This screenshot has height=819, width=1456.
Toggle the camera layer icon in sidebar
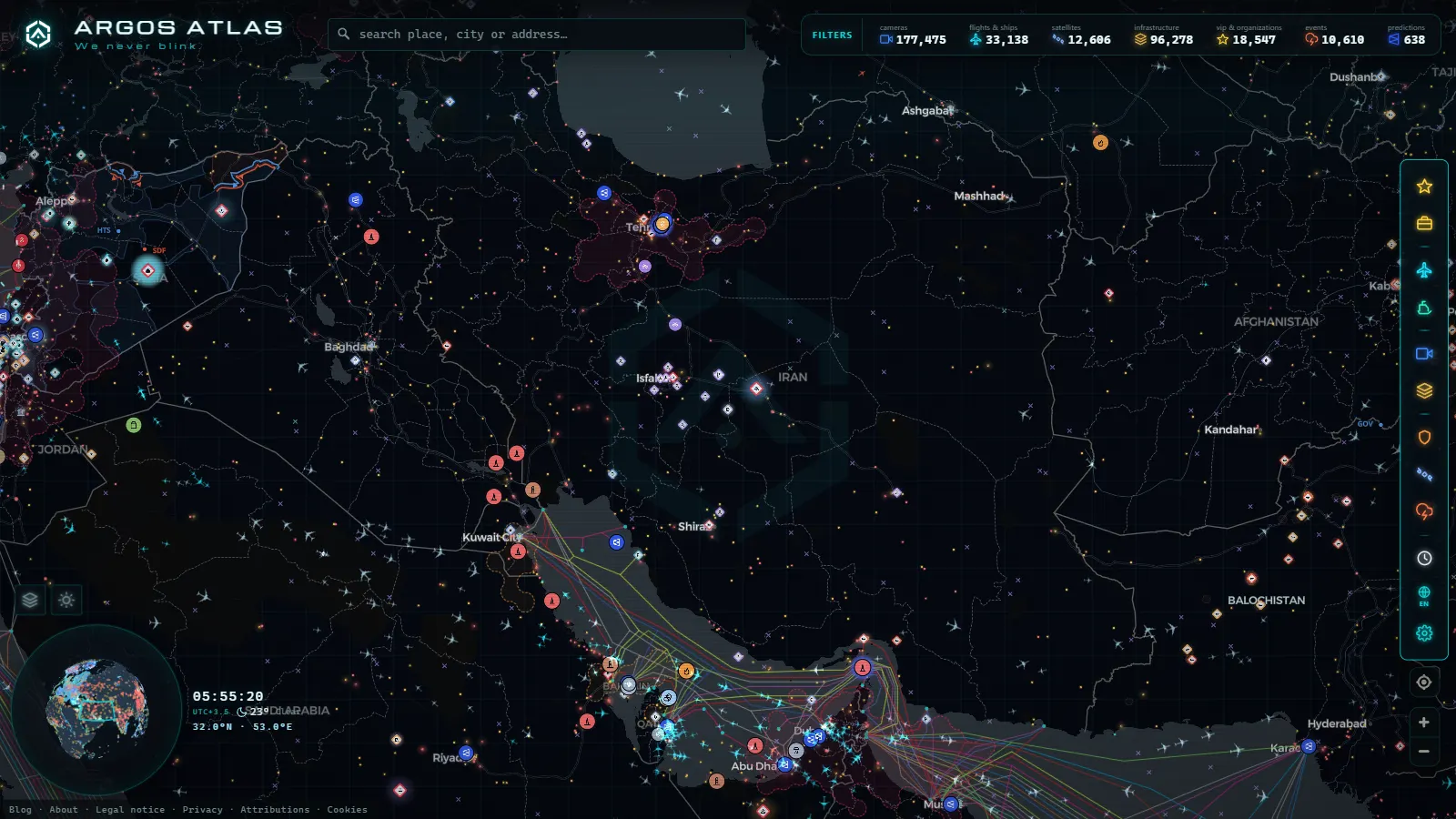coord(1424,354)
